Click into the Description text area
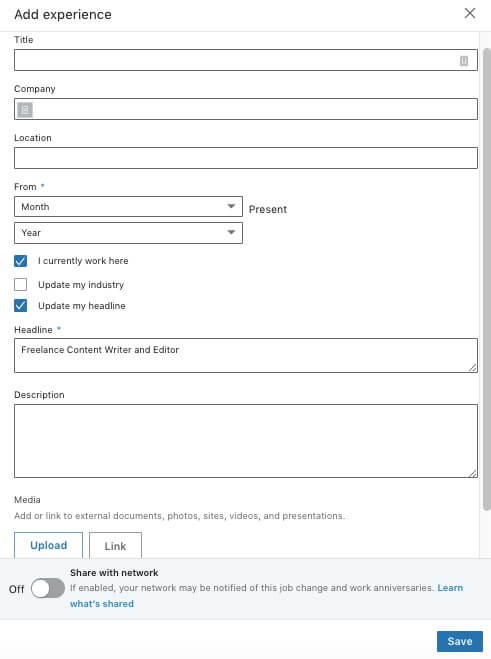This screenshot has height=659, width=491. pos(246,441)
